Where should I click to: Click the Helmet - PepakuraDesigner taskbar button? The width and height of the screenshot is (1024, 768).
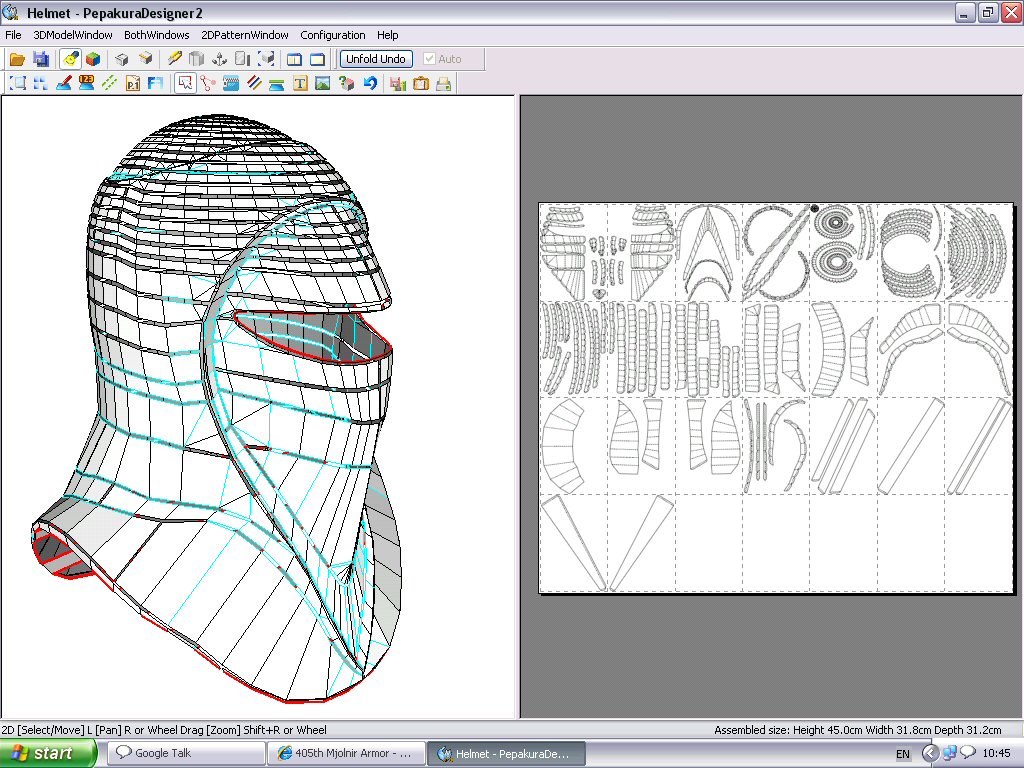point(506,754)
